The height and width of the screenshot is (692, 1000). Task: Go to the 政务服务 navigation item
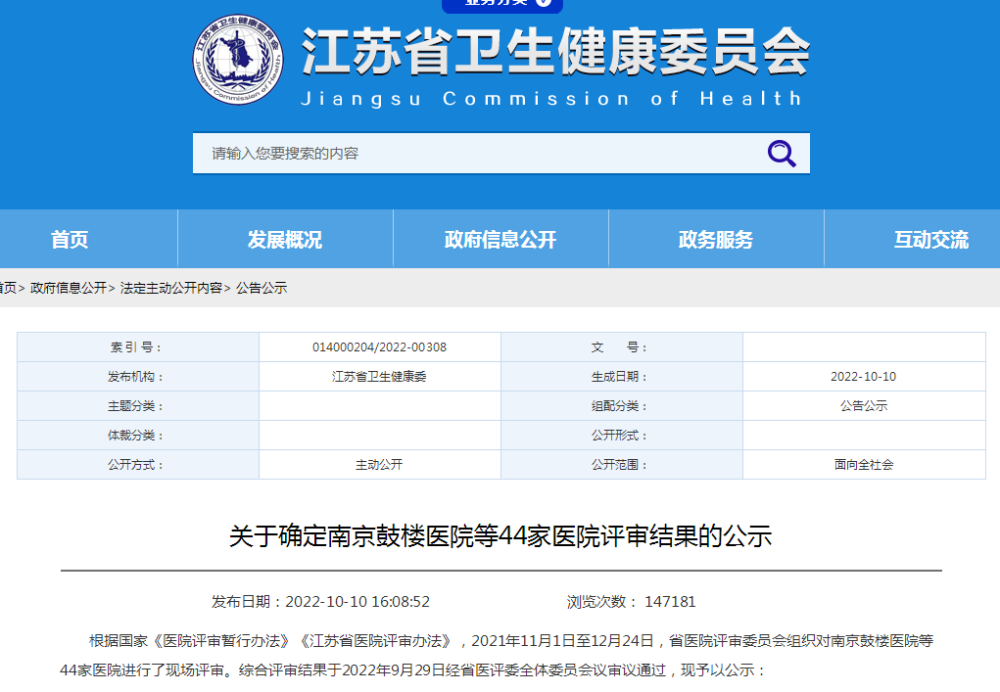[x=716, y=240]
